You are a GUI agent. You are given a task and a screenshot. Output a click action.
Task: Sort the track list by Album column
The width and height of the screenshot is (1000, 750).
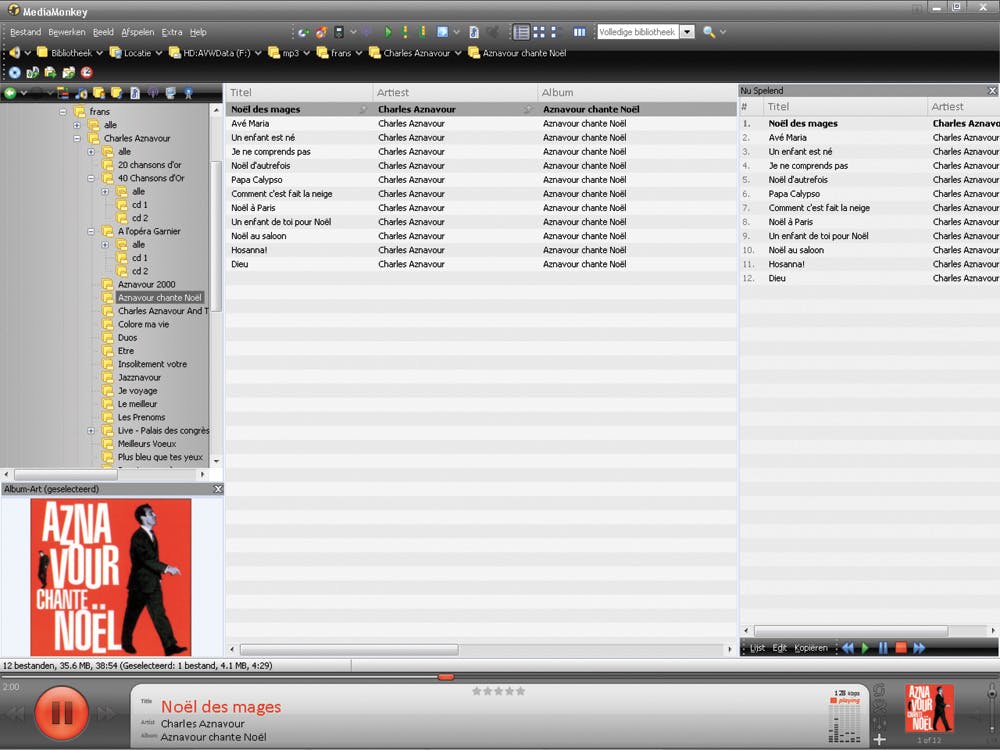pos(637,92)
